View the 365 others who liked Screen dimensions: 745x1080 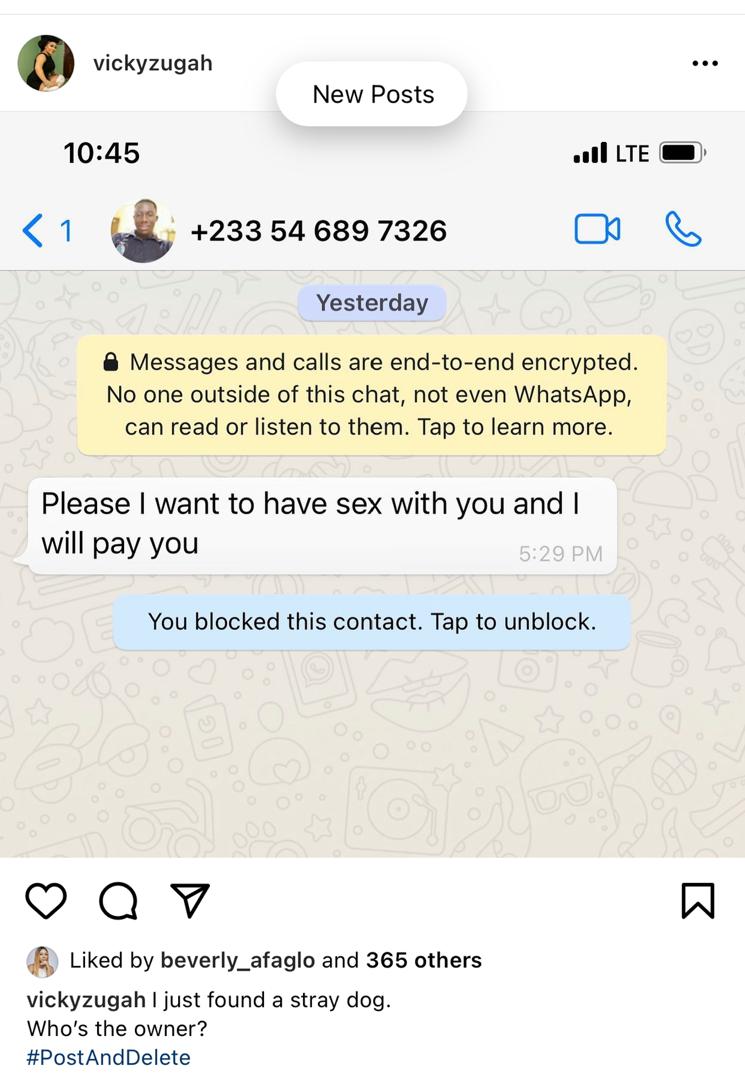tap(423, 960)
